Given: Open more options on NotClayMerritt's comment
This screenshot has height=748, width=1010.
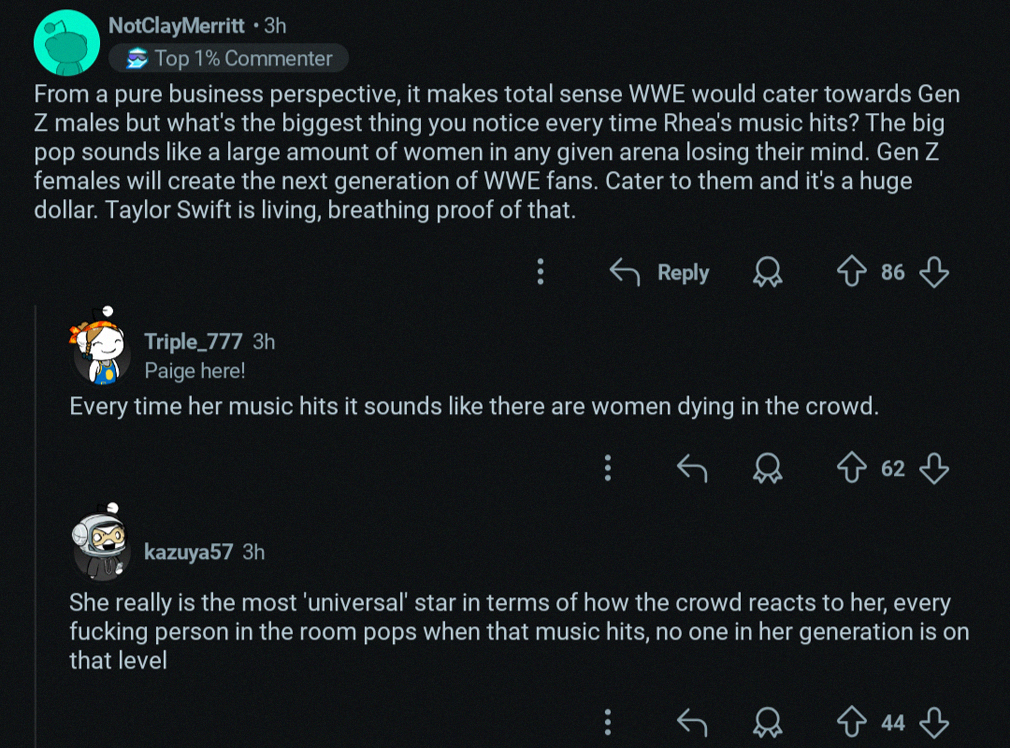Looking at the screenshot, I should click(541, 272).
